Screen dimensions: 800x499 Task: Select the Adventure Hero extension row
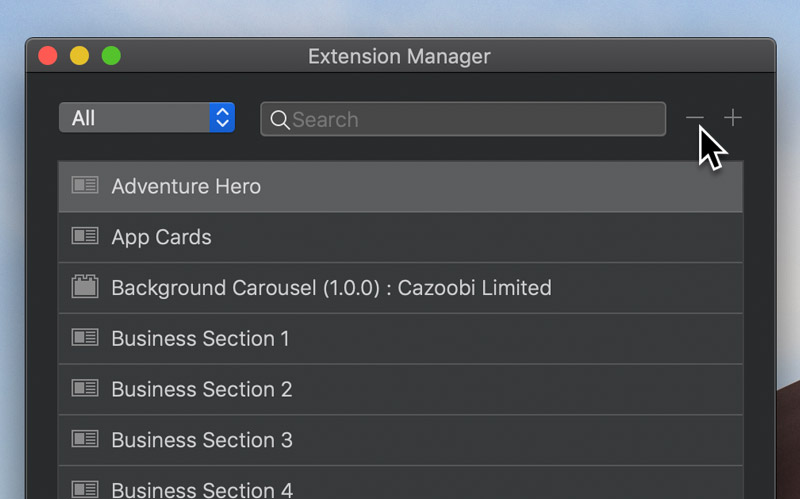[x=400, y=186]
